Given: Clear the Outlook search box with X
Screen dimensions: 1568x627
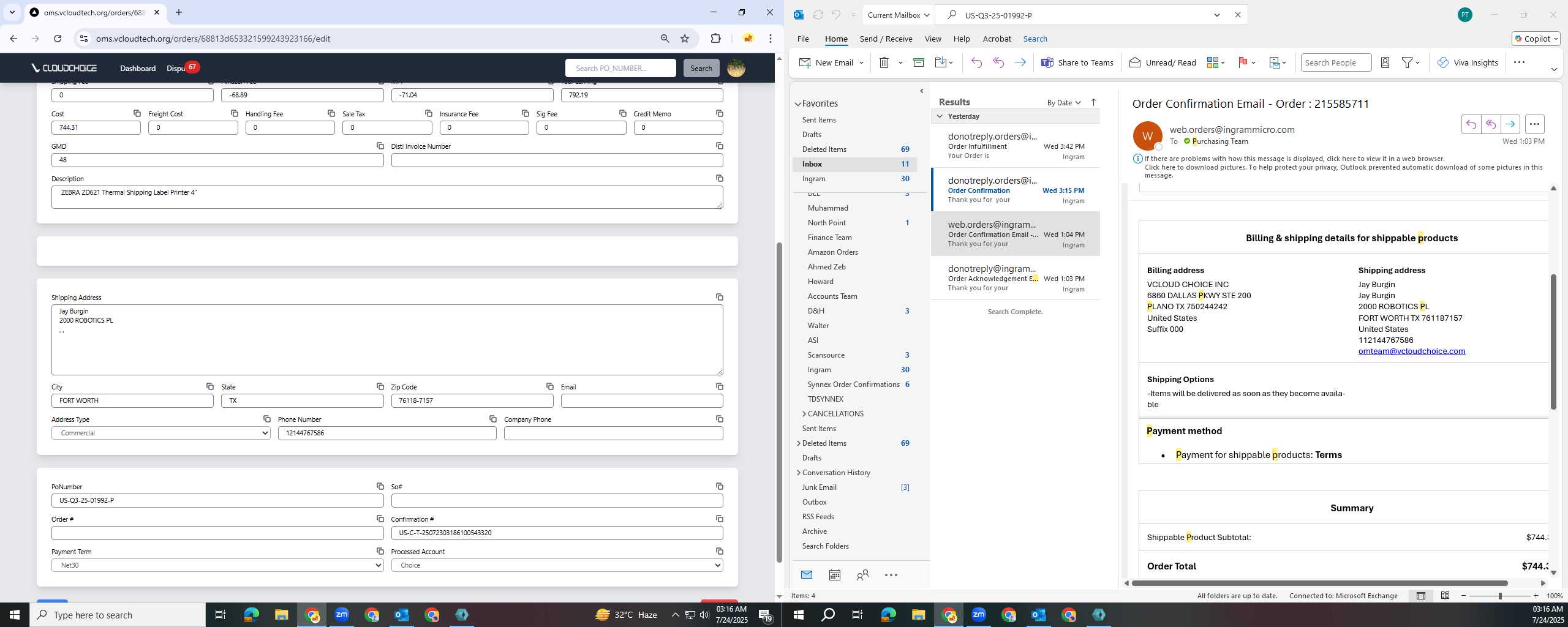Looking at the screenshot, I should (1237, 15).
